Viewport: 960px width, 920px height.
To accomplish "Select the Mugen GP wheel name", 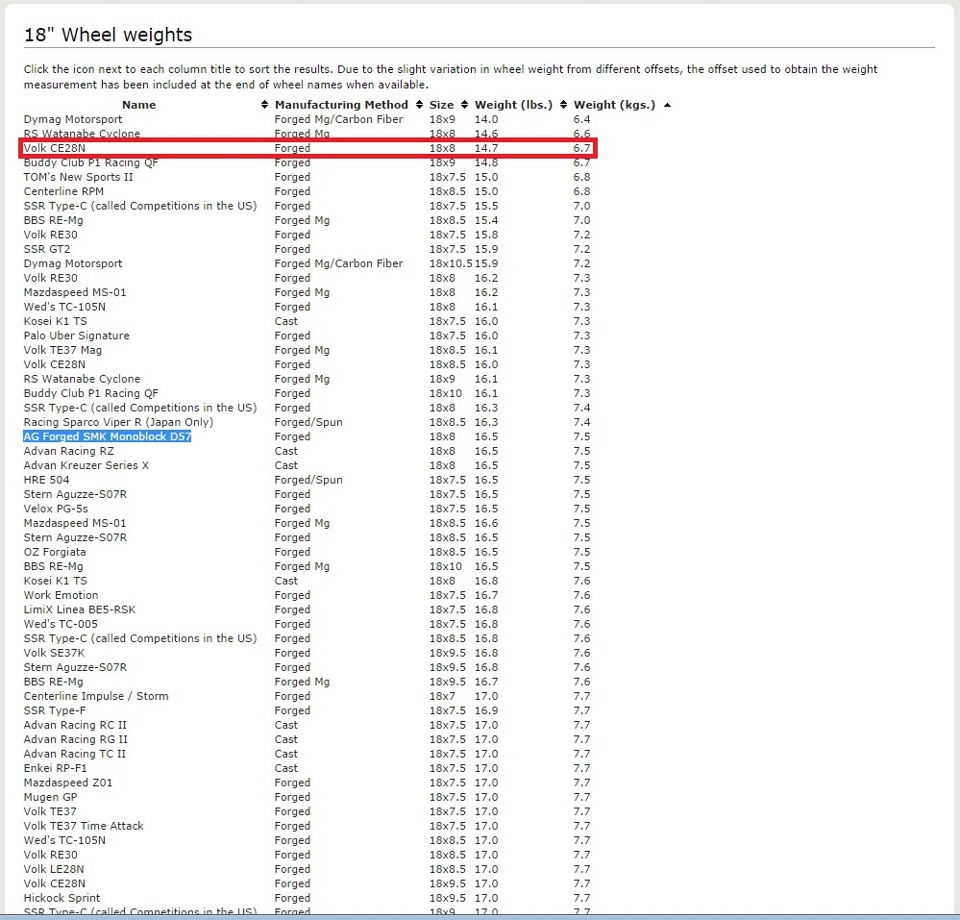I will pyautogui.click(x=50, y=797).
